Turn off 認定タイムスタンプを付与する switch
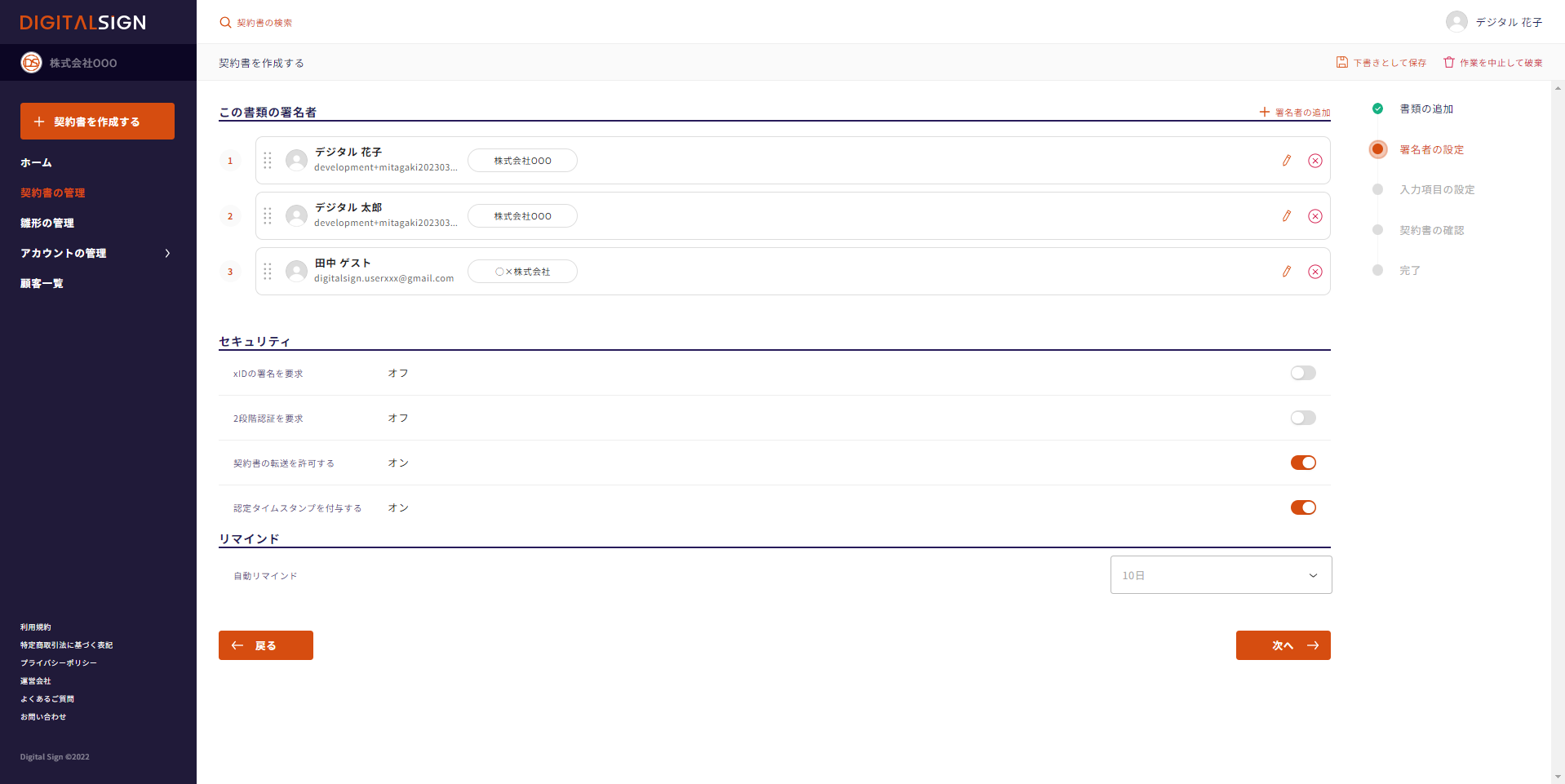Viewport: 1565px width, 784px height. tap(1302, 507)
